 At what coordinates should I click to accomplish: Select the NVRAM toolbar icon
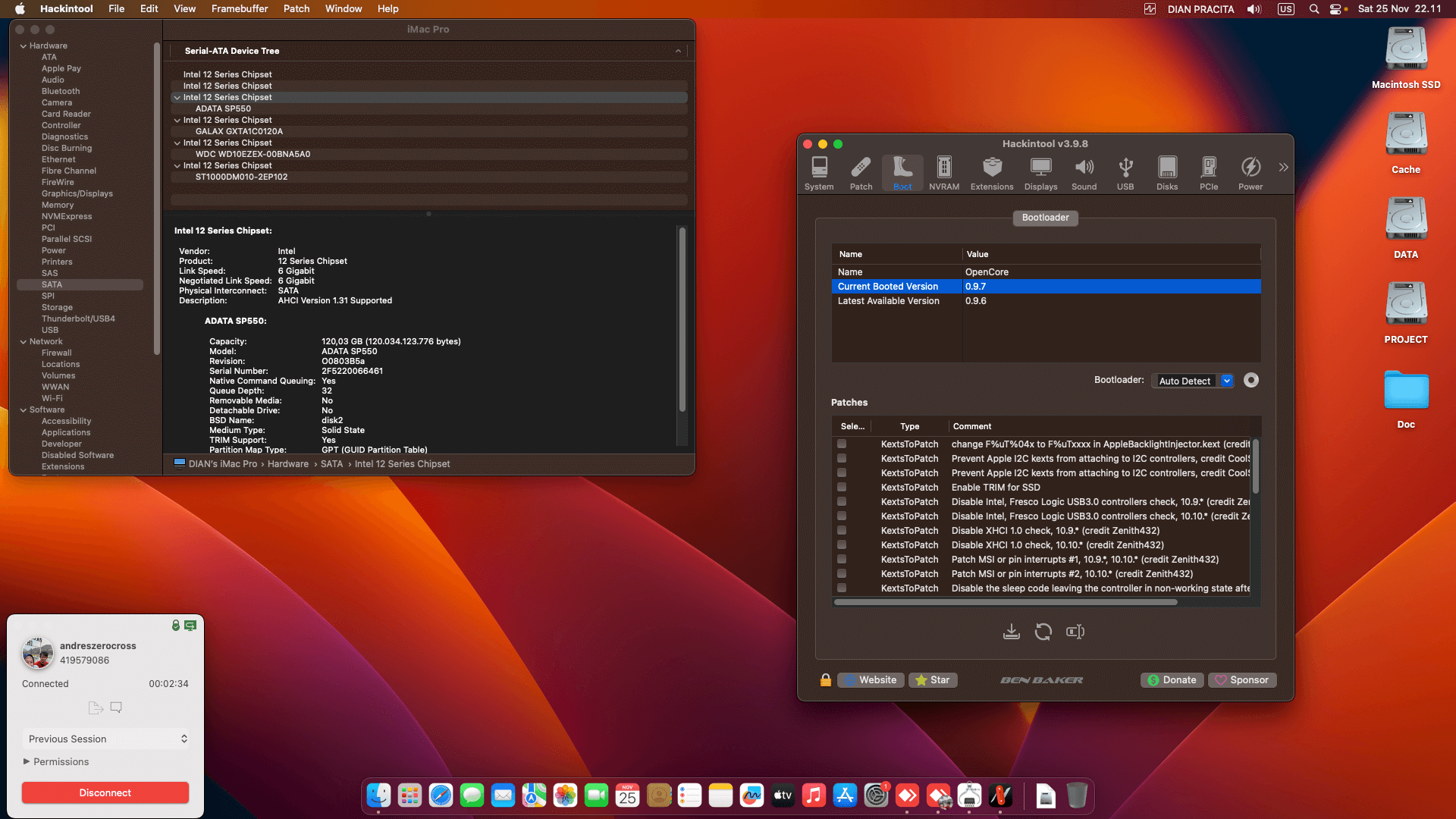tap(944, 174)
